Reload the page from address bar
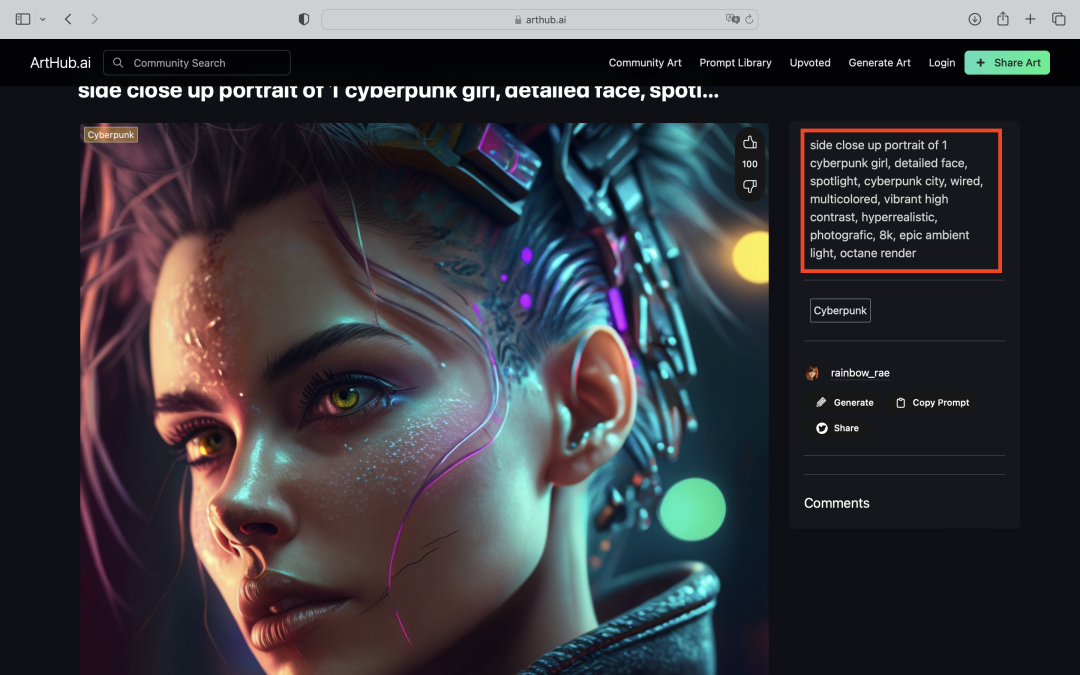Image resolution: width=1080 pixels, height=675 pixels. 749,19
